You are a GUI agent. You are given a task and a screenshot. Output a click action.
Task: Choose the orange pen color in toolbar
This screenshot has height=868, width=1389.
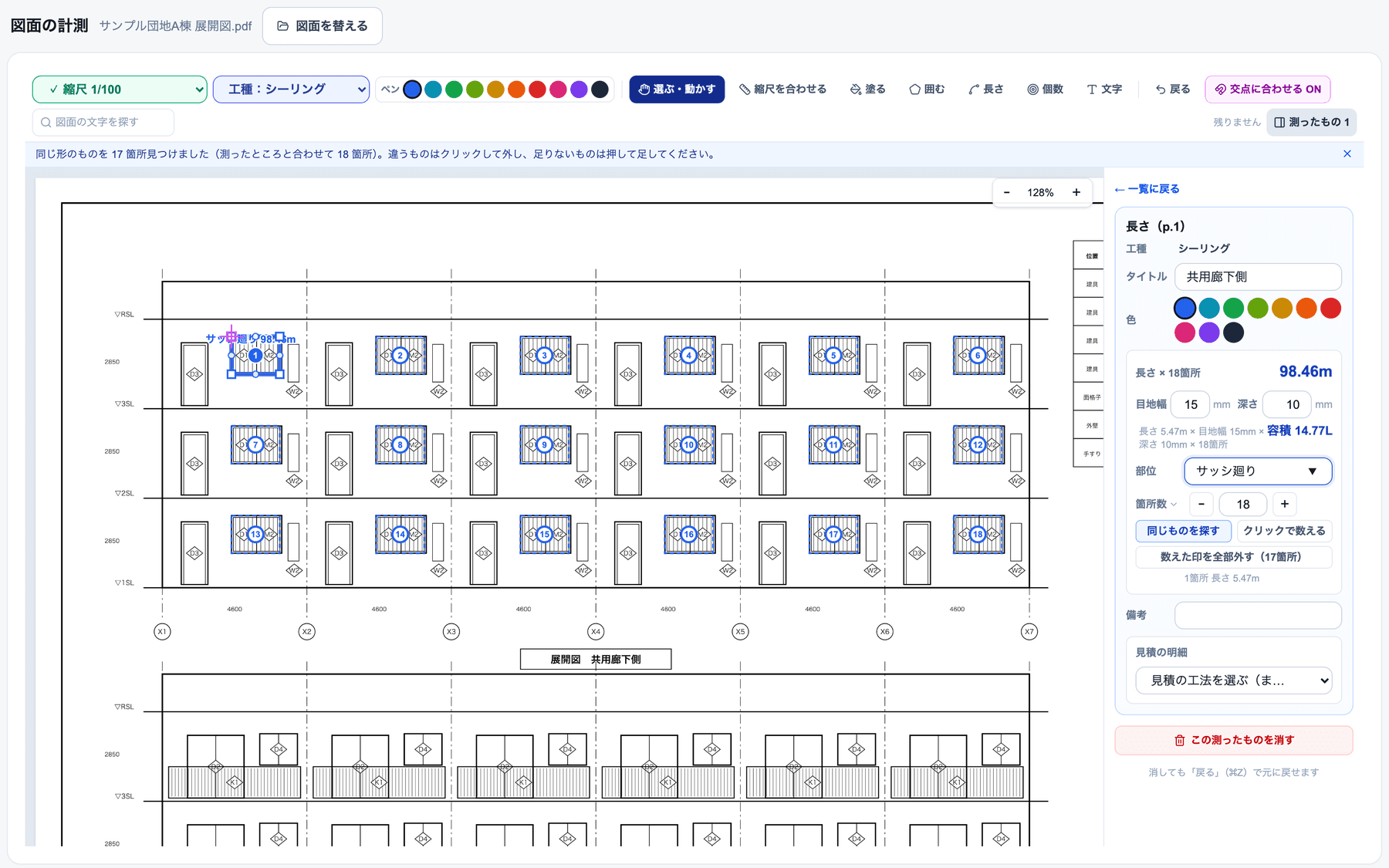tap(517, 90)
